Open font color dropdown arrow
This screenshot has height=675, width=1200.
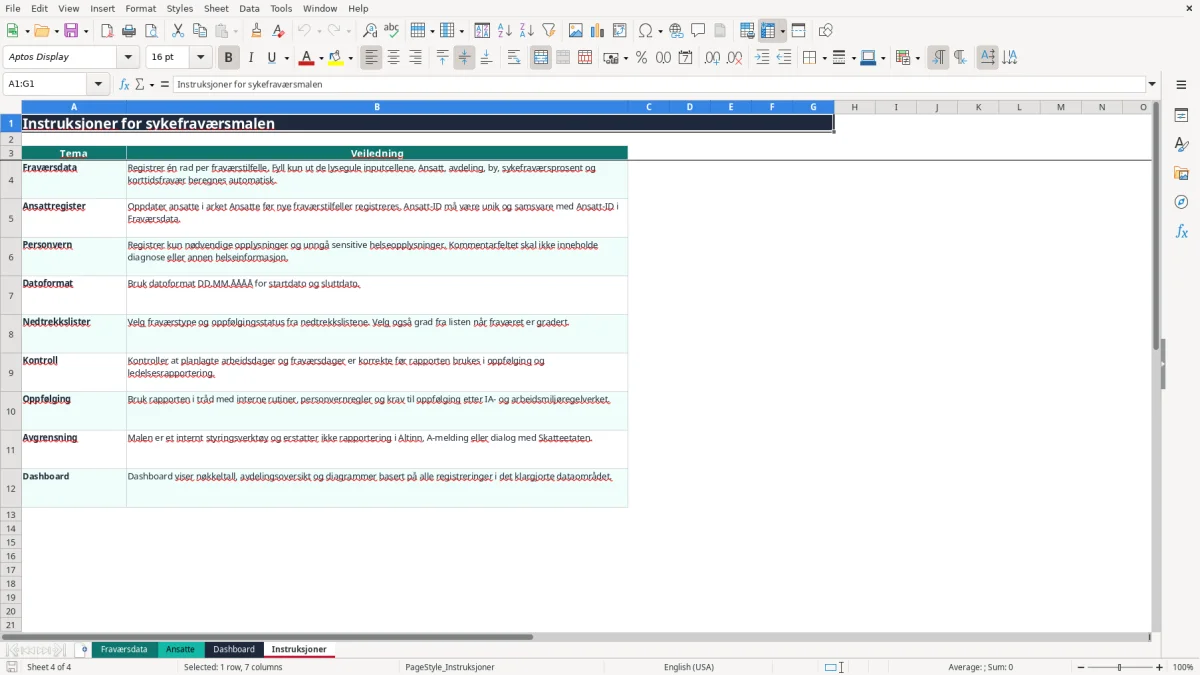321,58
